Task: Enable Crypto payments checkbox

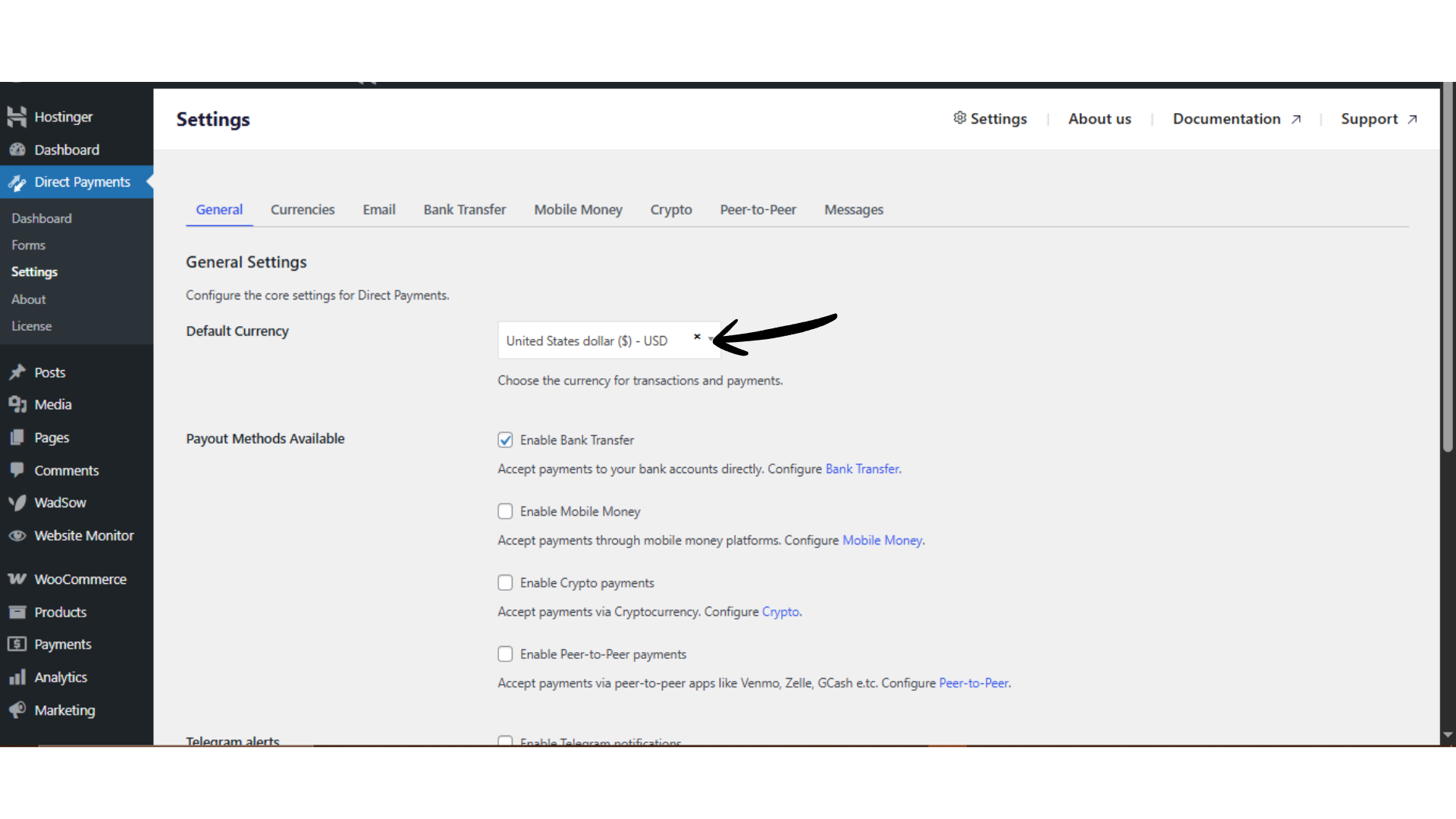Action: (505, 582)
